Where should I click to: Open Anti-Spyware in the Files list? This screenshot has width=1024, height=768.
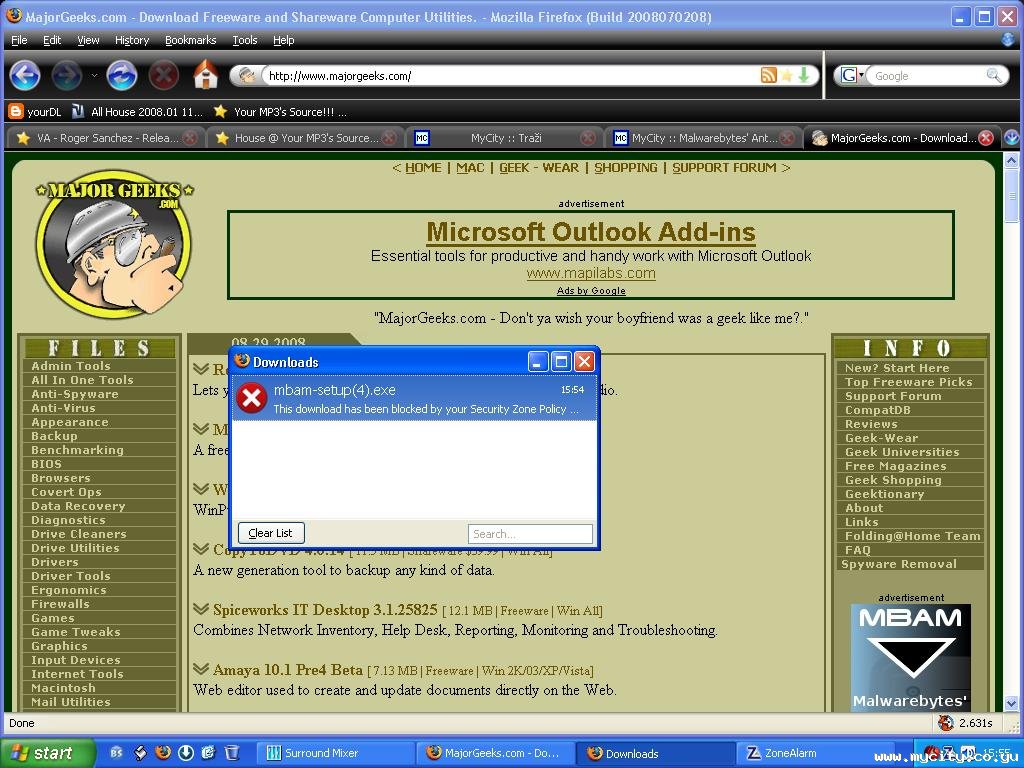coord(74,394)
